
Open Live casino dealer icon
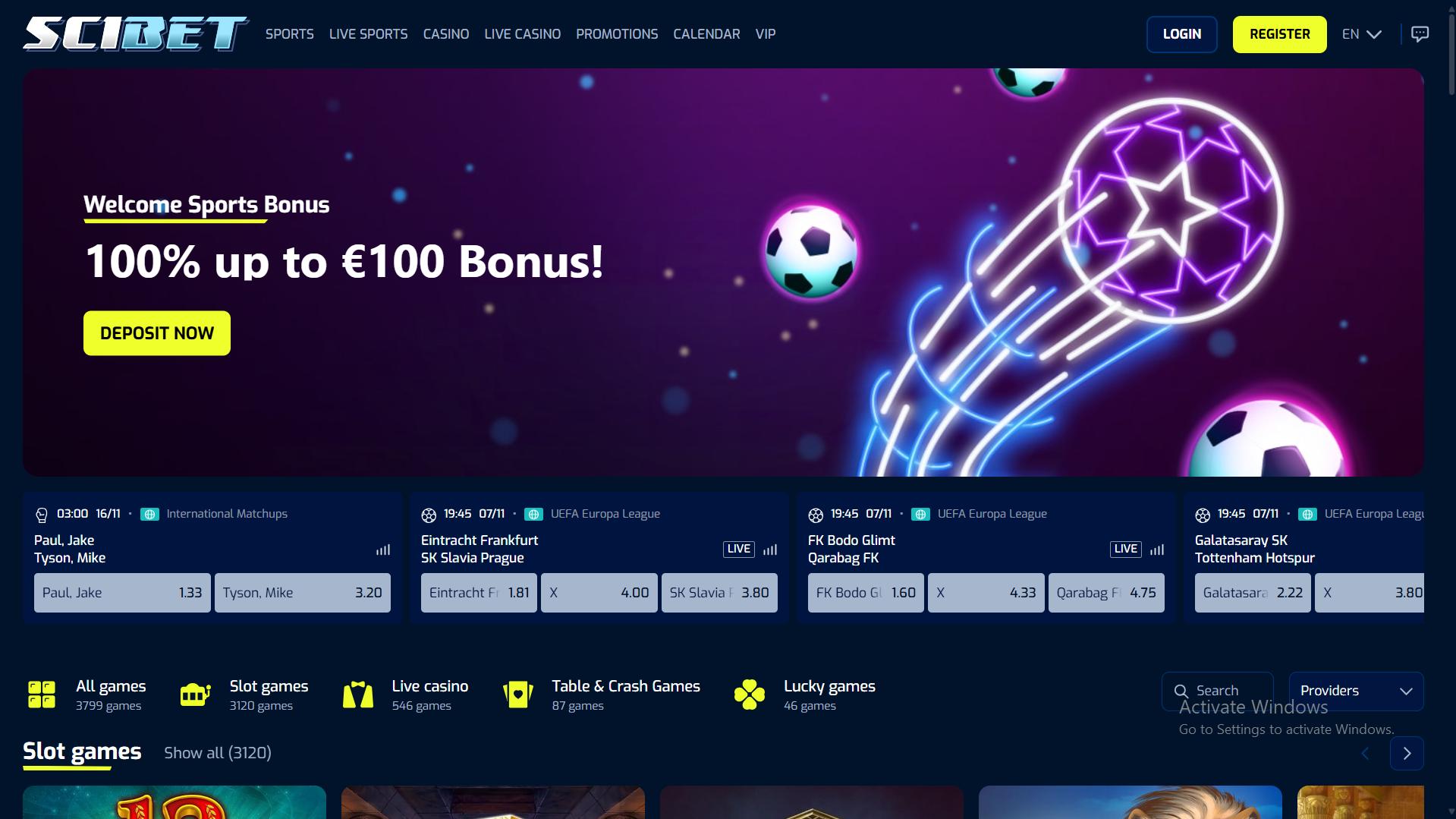click(x=358, y=695)
